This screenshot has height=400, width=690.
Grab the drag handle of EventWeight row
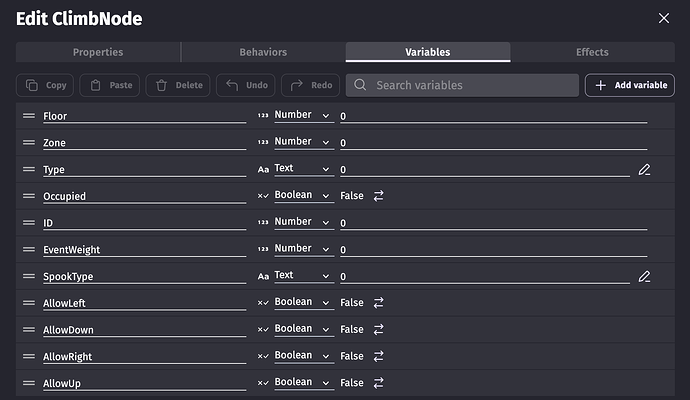29,250
